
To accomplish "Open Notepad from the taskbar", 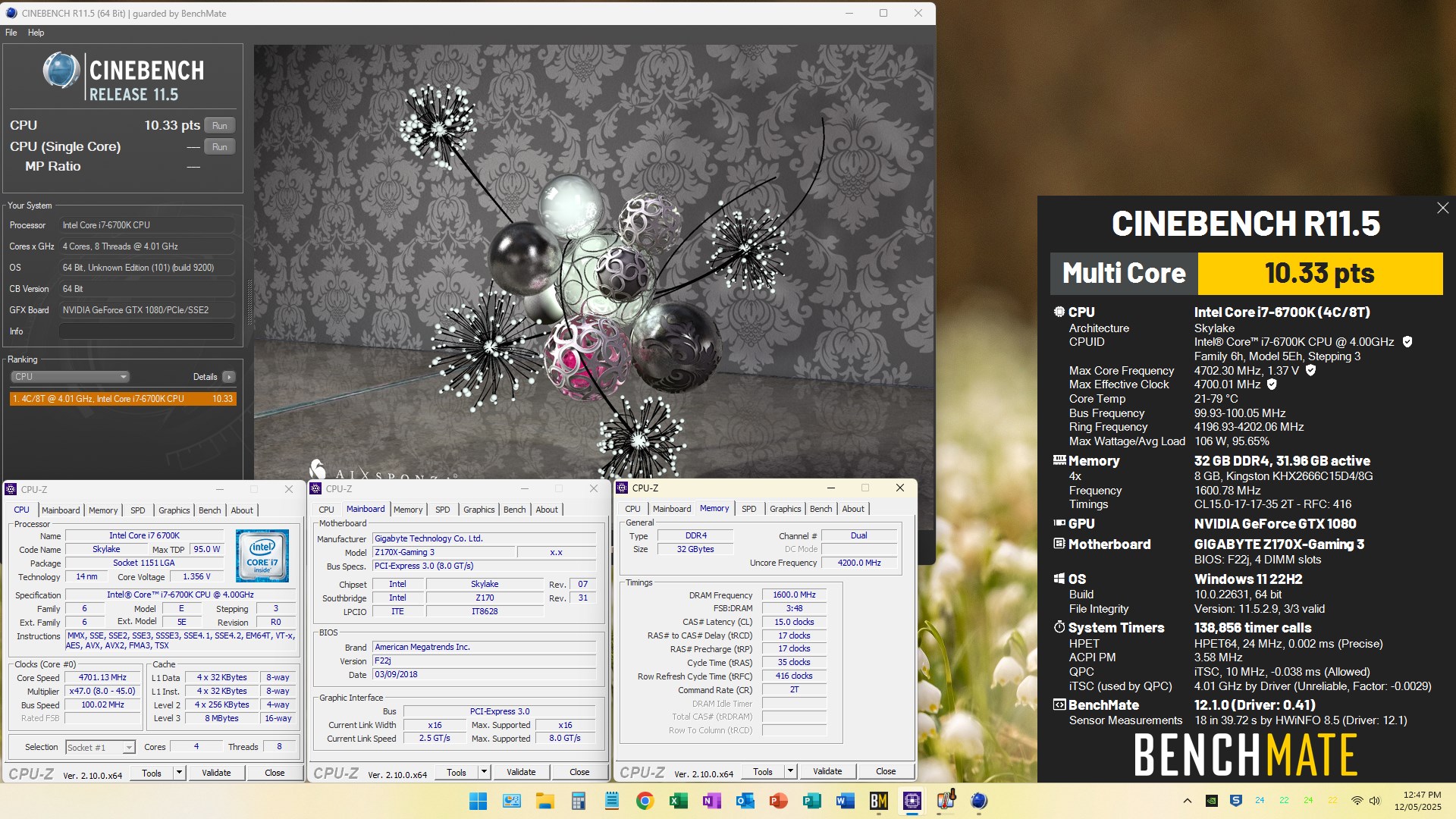I will [x=611, y=801].
